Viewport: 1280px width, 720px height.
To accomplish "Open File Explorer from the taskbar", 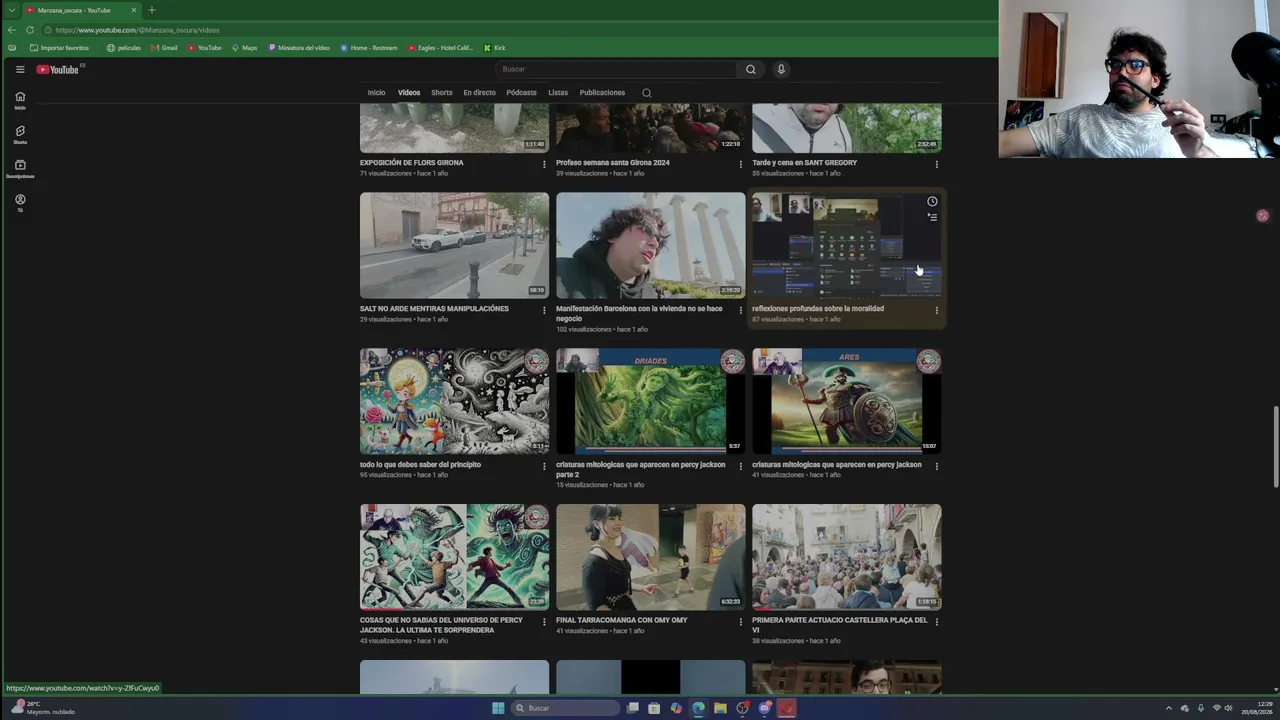I will coord(720,708).
